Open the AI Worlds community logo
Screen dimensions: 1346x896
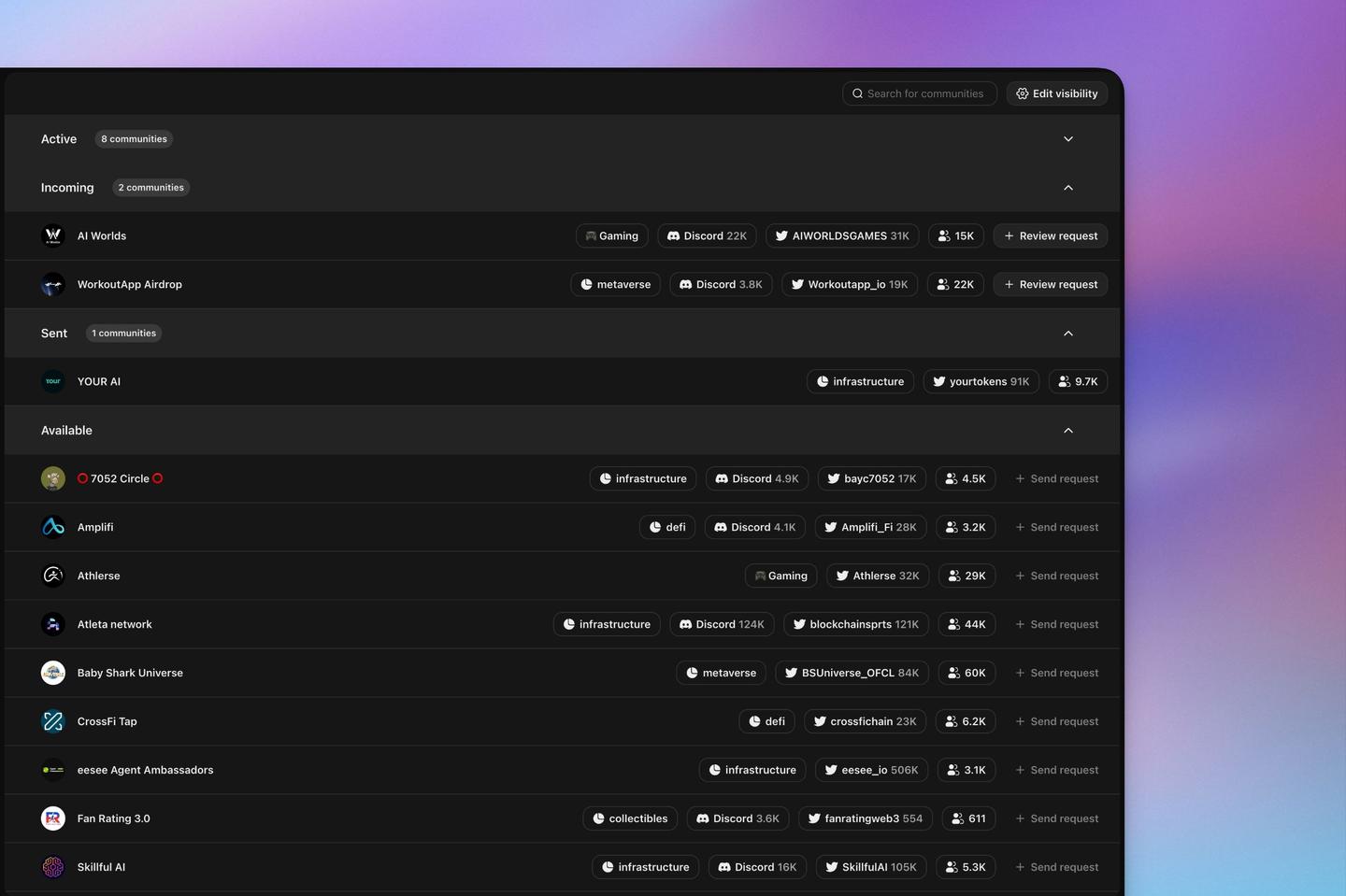[x=53, y=235]
